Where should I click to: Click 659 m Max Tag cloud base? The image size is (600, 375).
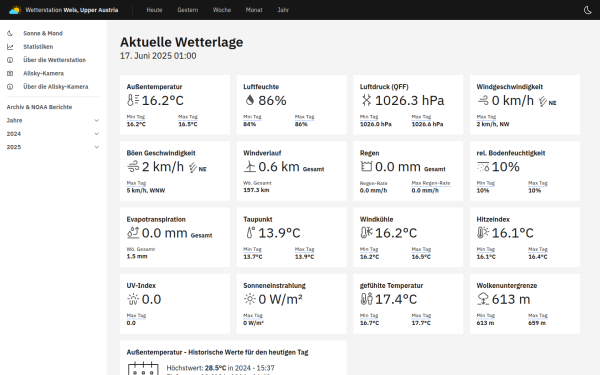click(537, 323)
